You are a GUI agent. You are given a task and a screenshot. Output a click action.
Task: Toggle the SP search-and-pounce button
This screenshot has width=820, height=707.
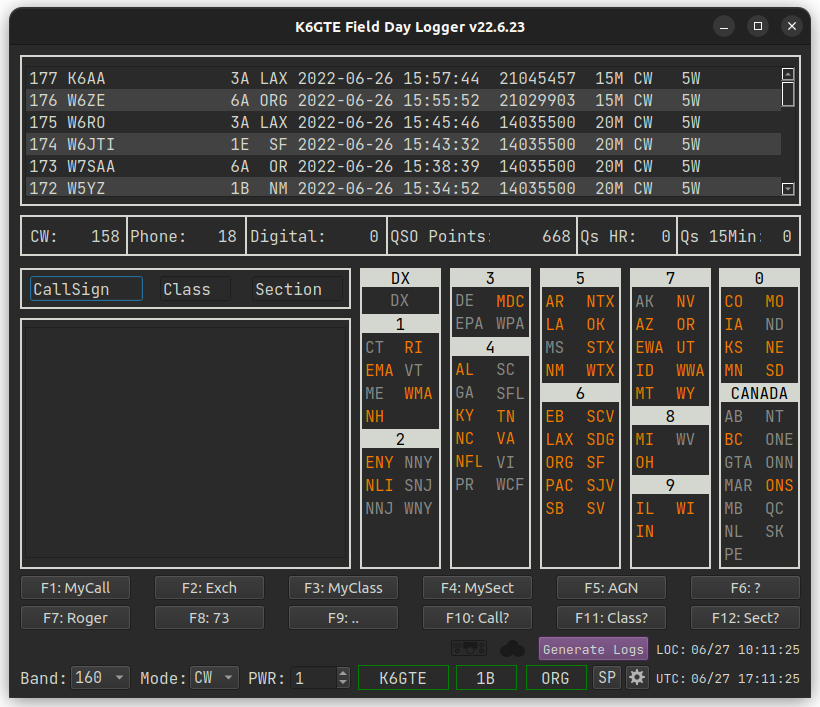tap(606, 678)
